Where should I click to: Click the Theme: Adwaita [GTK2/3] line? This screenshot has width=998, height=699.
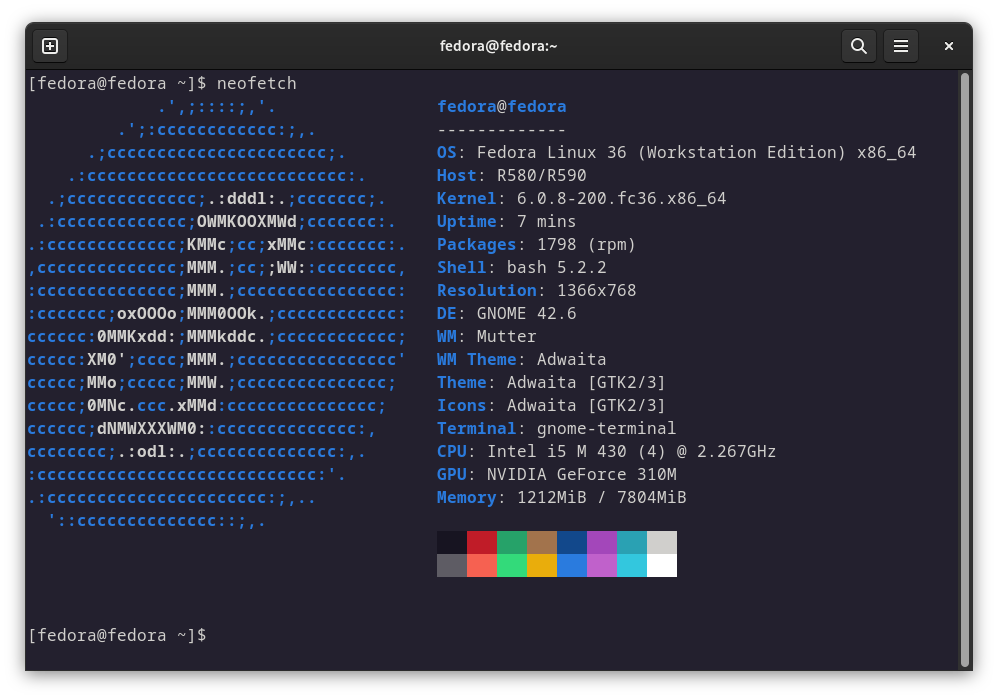(x=551, y=382)
